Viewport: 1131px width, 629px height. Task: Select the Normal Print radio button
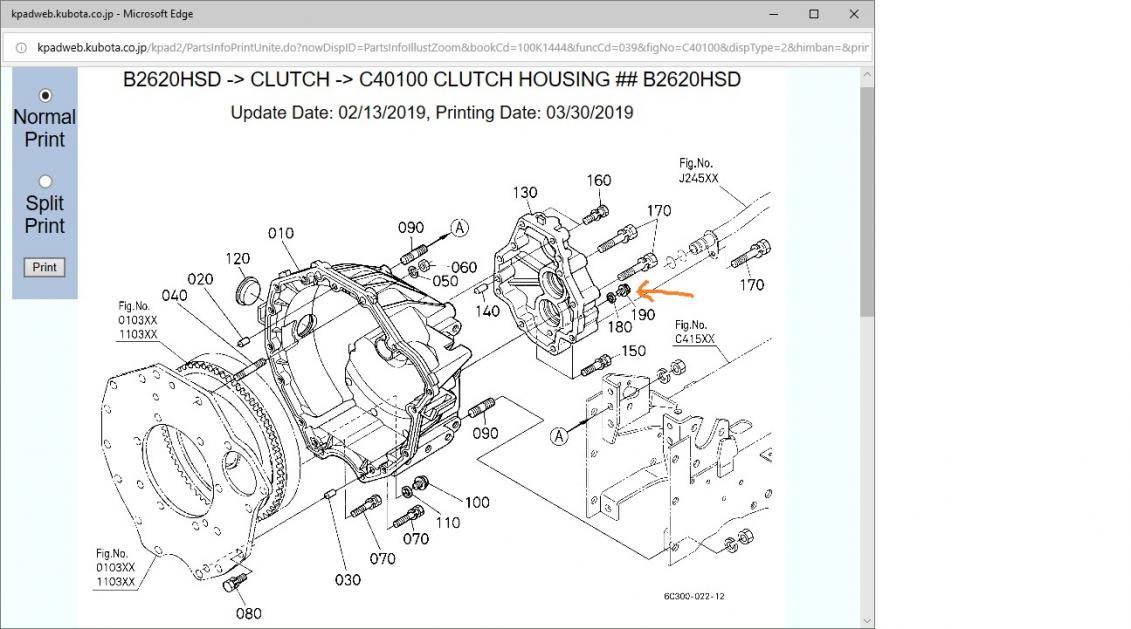[45, 96]
